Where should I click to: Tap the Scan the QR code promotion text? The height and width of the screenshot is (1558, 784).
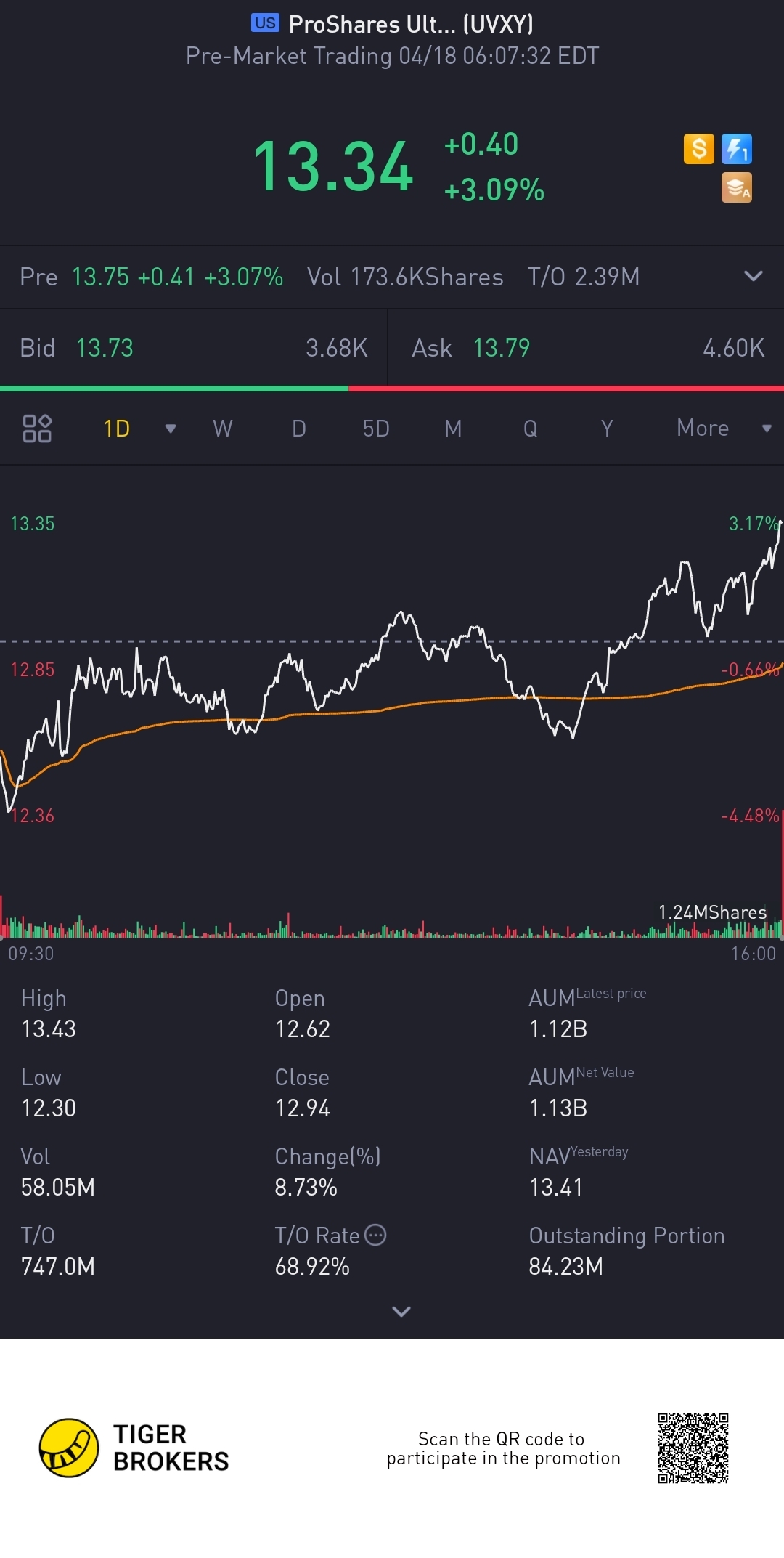point(503,1448)
